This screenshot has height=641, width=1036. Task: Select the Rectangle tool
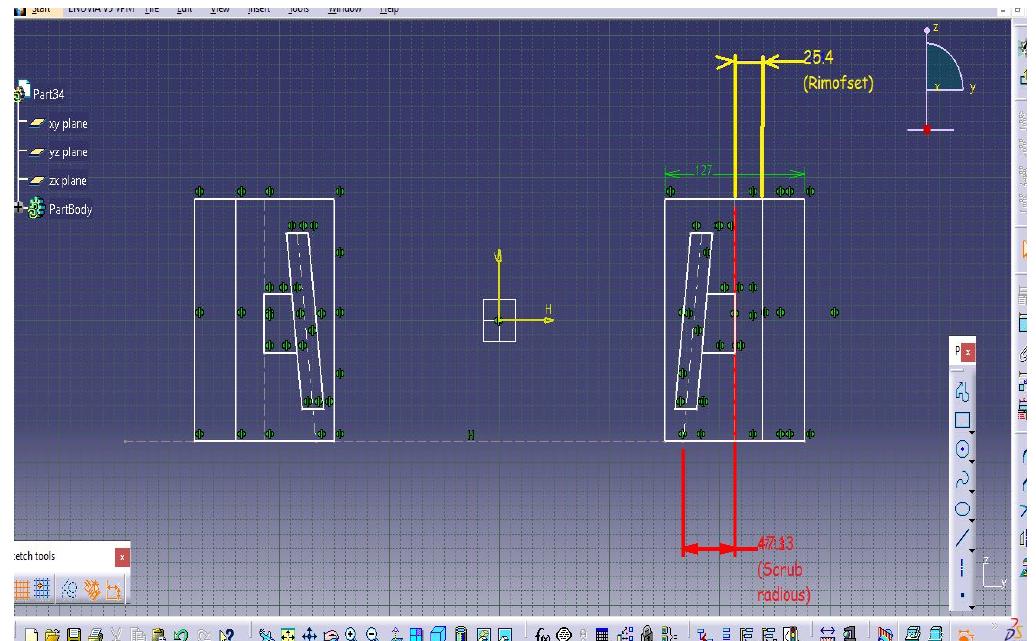(962, 420)
